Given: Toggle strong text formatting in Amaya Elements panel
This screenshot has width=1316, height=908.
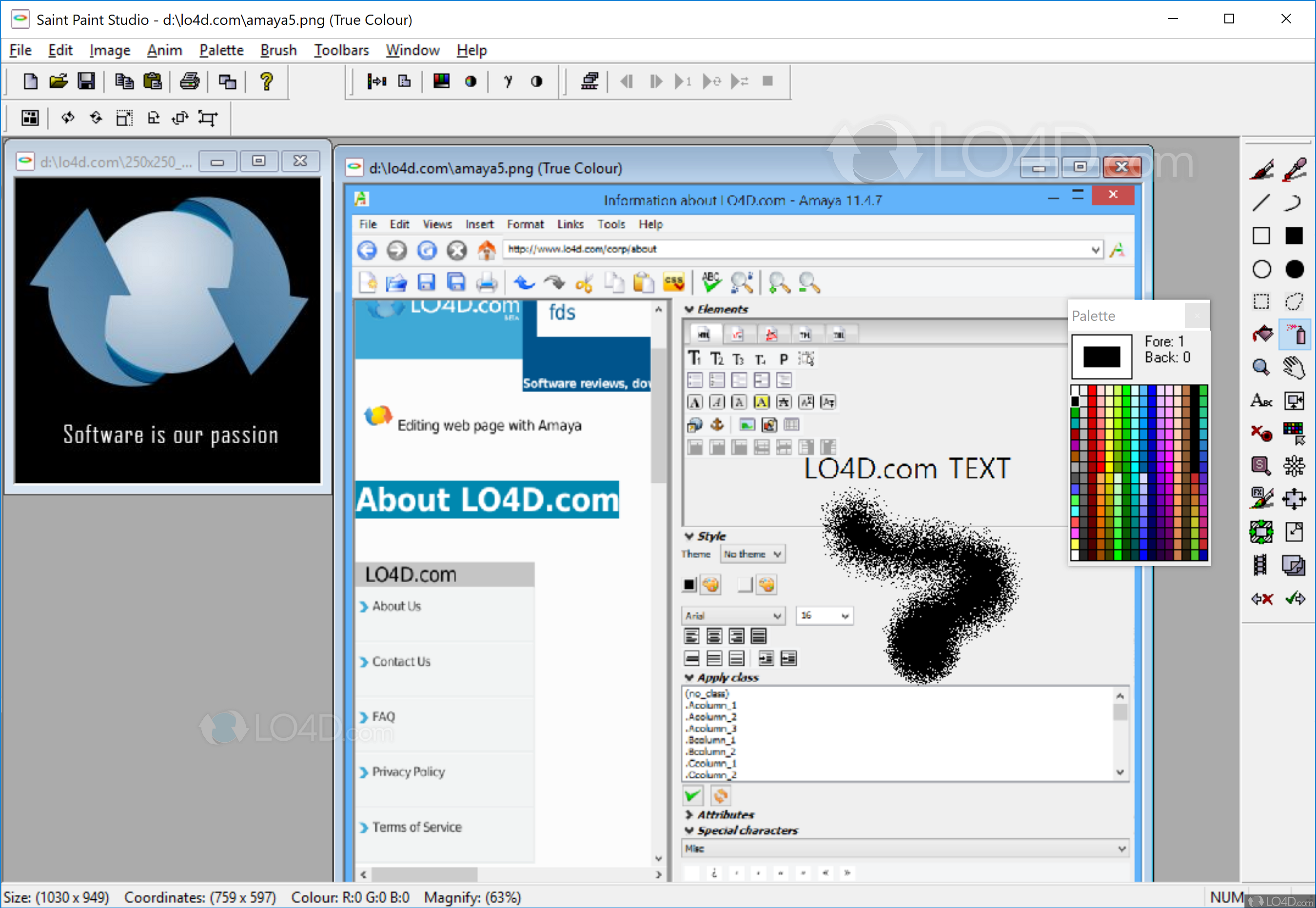Looking at the screenshot, I should tap(694, 402).
